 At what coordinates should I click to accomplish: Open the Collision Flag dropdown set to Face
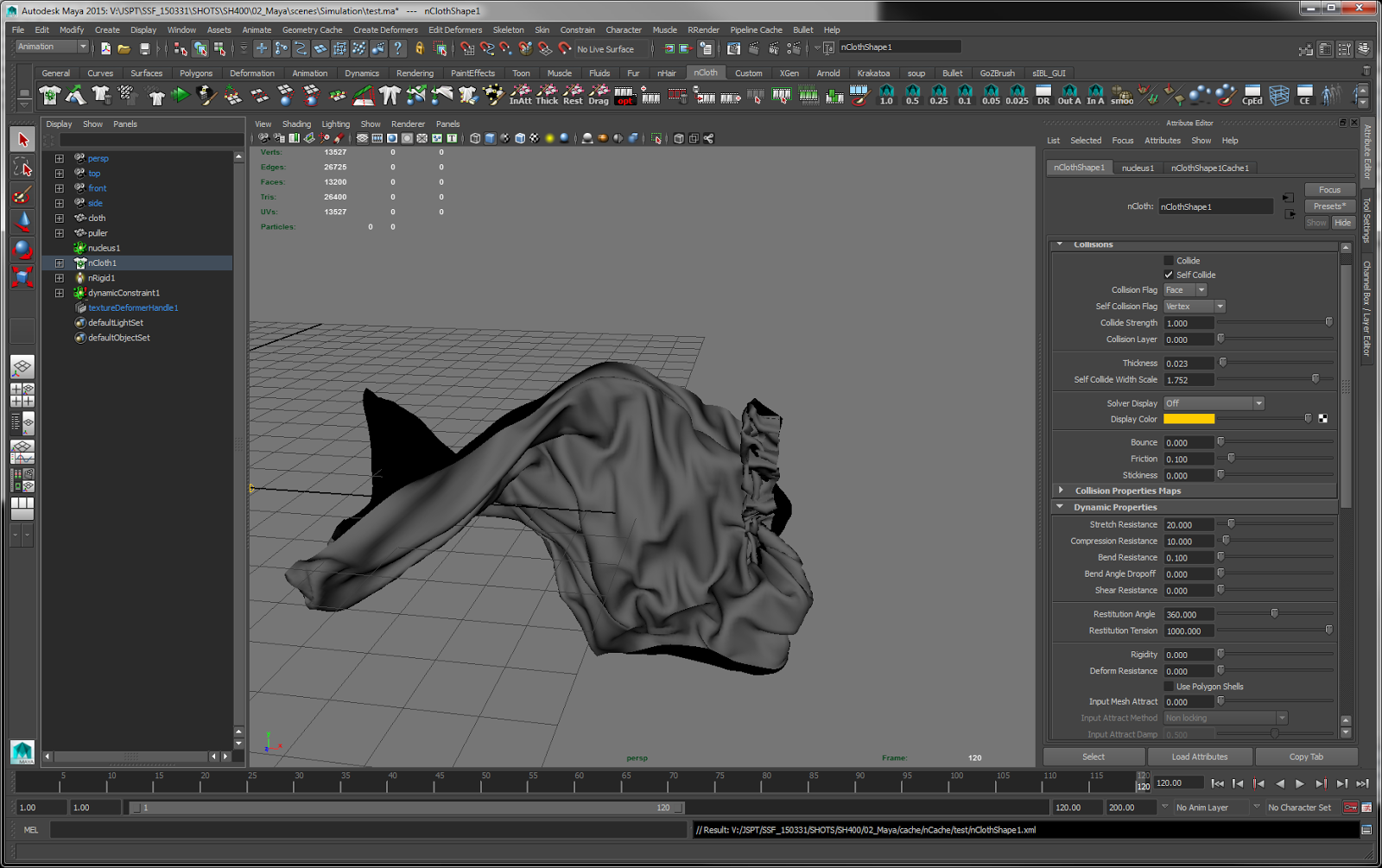[x=1184, y=289]
